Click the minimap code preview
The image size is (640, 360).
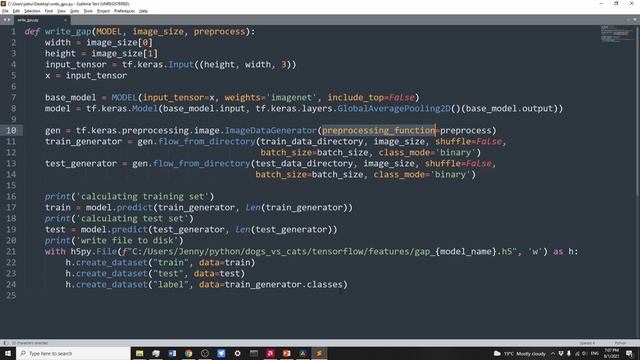tap(617, 34)
